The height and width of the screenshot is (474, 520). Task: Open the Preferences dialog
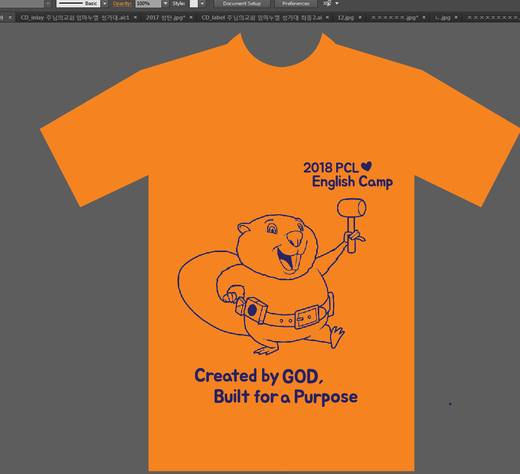[295, 4]
